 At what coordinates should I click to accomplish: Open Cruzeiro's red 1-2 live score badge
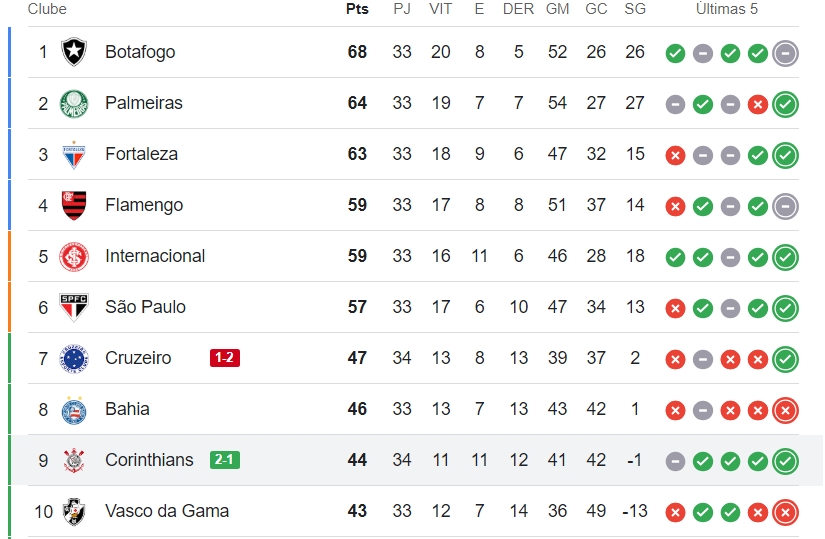225,358
